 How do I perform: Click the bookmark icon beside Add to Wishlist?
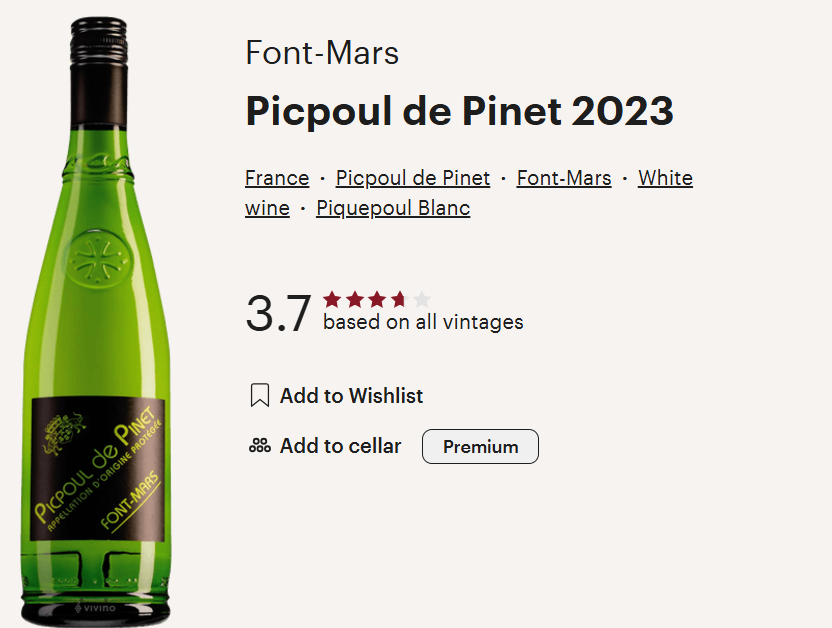pos(260,396)
